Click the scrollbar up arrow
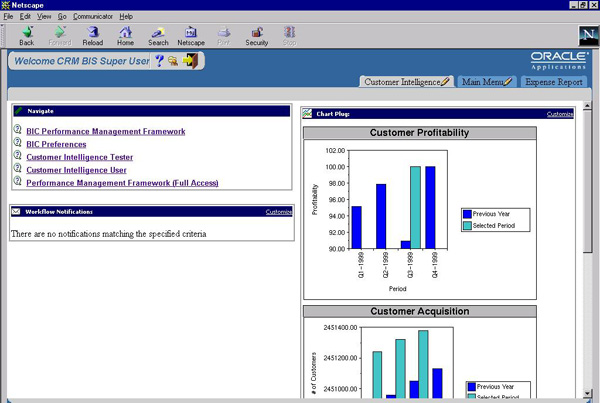 tap(587, 105)
